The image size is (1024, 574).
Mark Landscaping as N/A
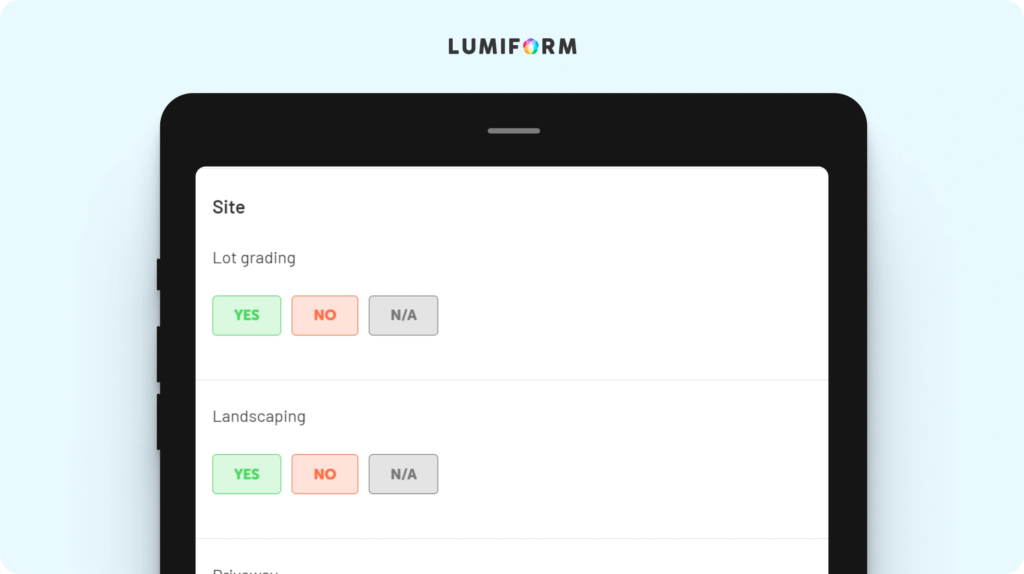click(403, 474)
